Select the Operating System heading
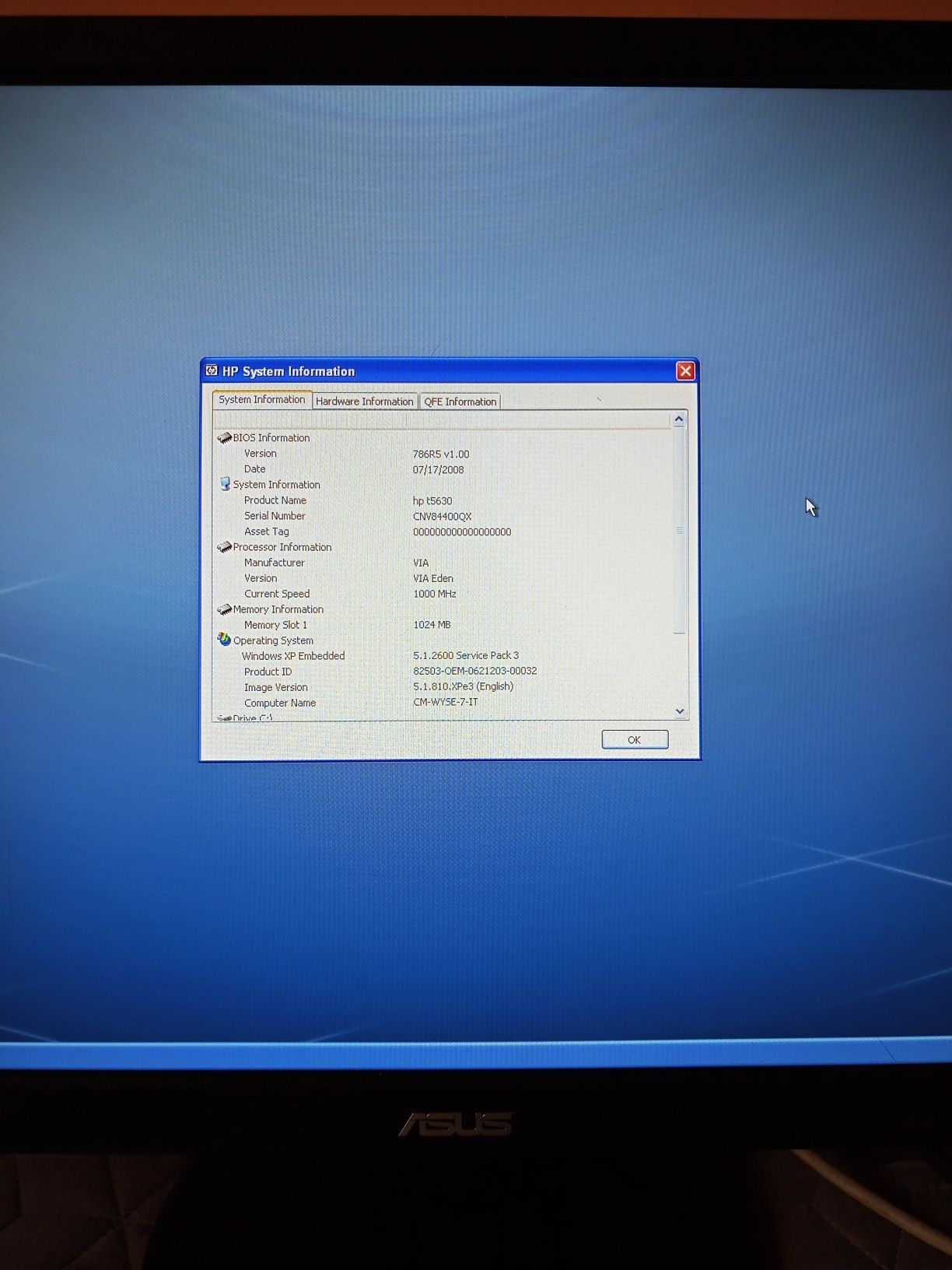952x1270 pixels. pyautogui.click(x=273, y=640)
